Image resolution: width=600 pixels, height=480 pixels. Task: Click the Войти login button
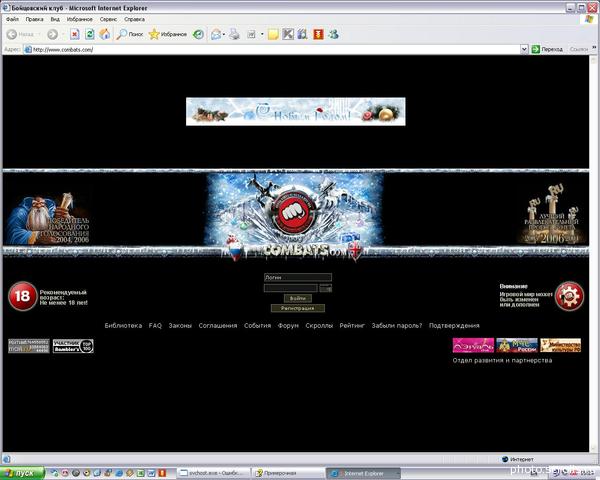[298, 298]
